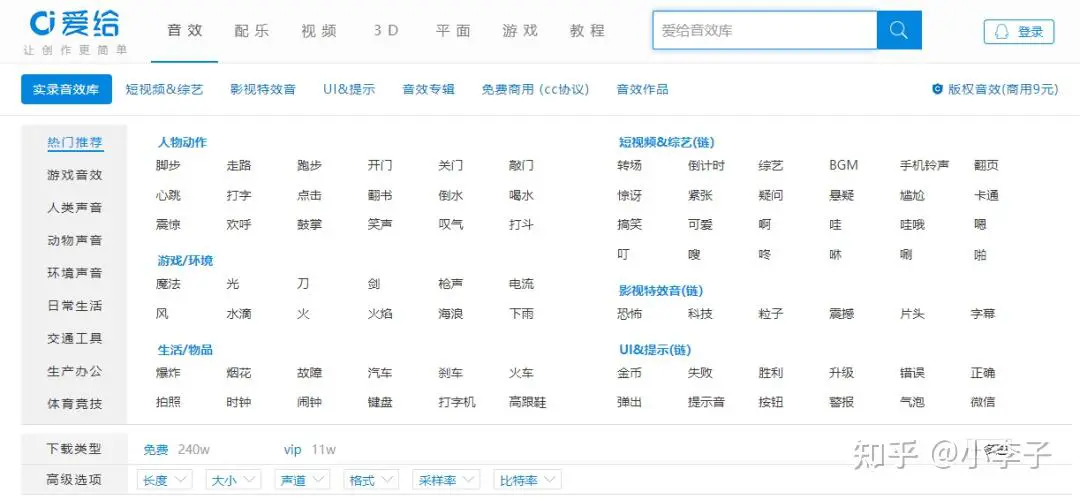Choose 环境声音 sidebar category
Image resolution: width=1080 pixels, height=500 pixels.
[75, 273]
